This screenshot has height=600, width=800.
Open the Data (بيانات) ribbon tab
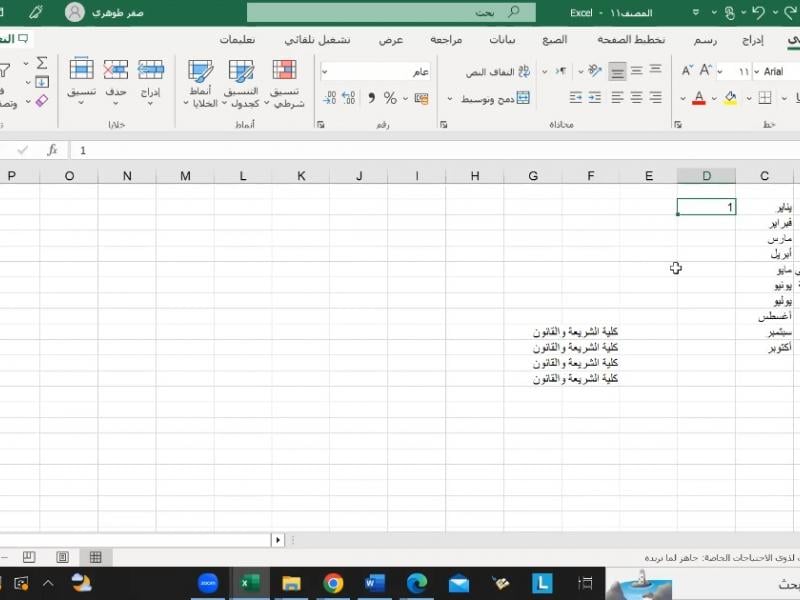click(502, 40)
